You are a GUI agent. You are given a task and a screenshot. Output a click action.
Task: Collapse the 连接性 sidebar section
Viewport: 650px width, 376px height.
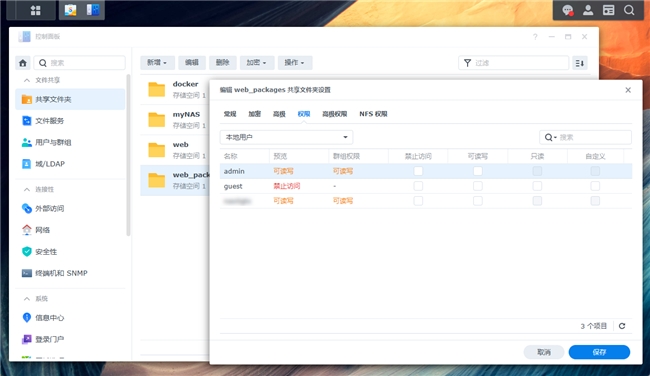click(x=27, y=189)
